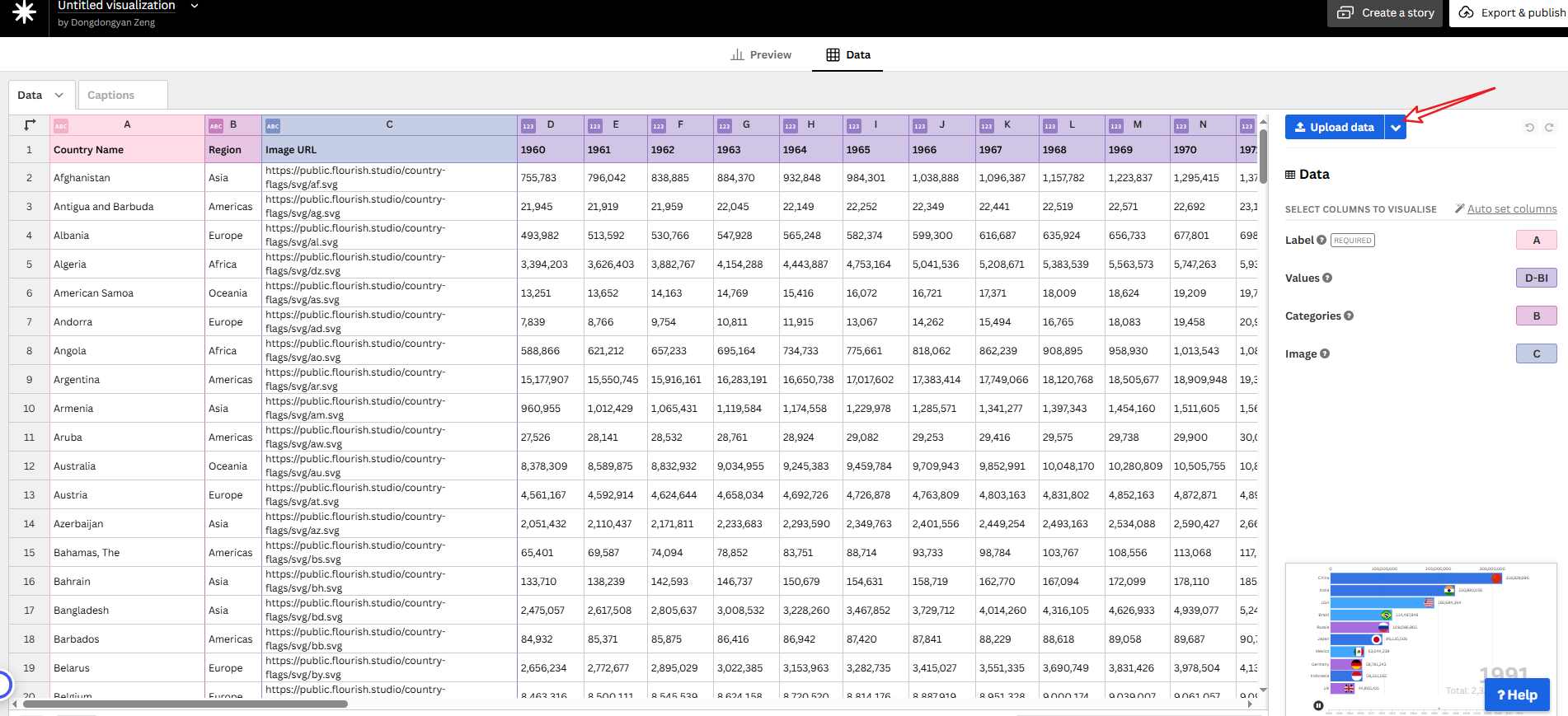The height and width of the screenshot is (716, 1568).
Task: Click the Image column binding field
Action: click(x=1537, y=353)
